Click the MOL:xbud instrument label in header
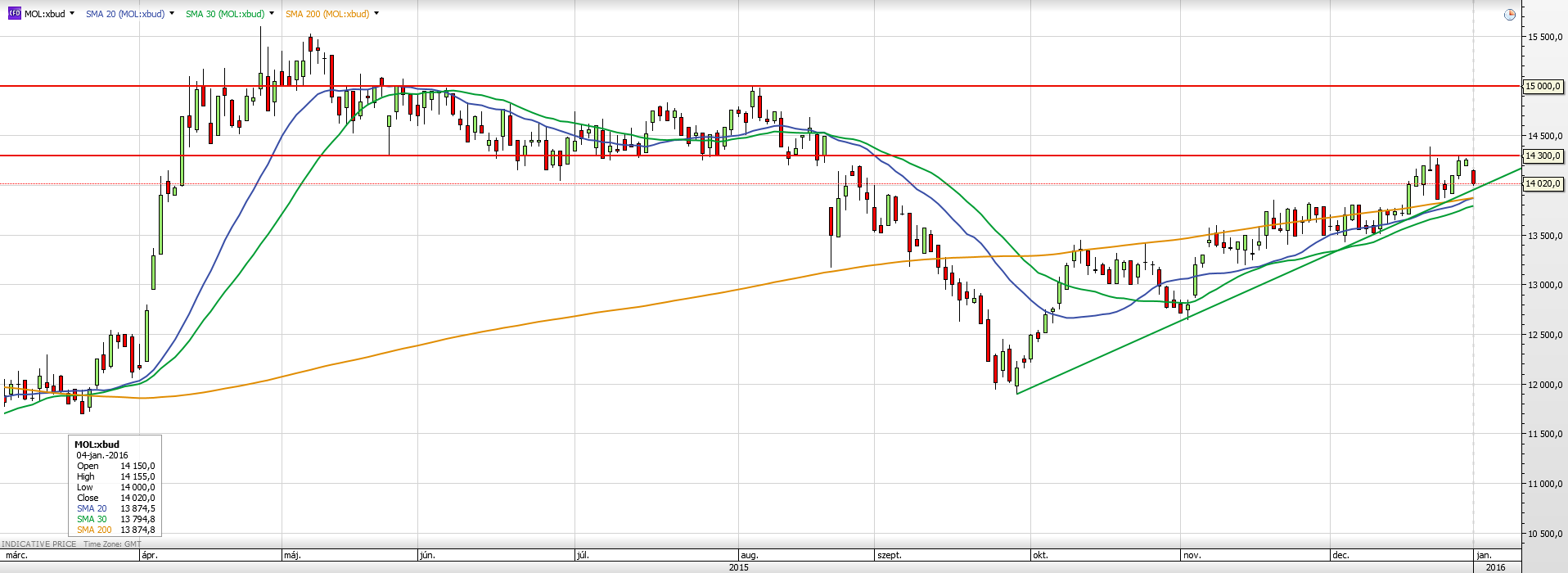The image size is (1568, 573). click(x=45, y=14)
